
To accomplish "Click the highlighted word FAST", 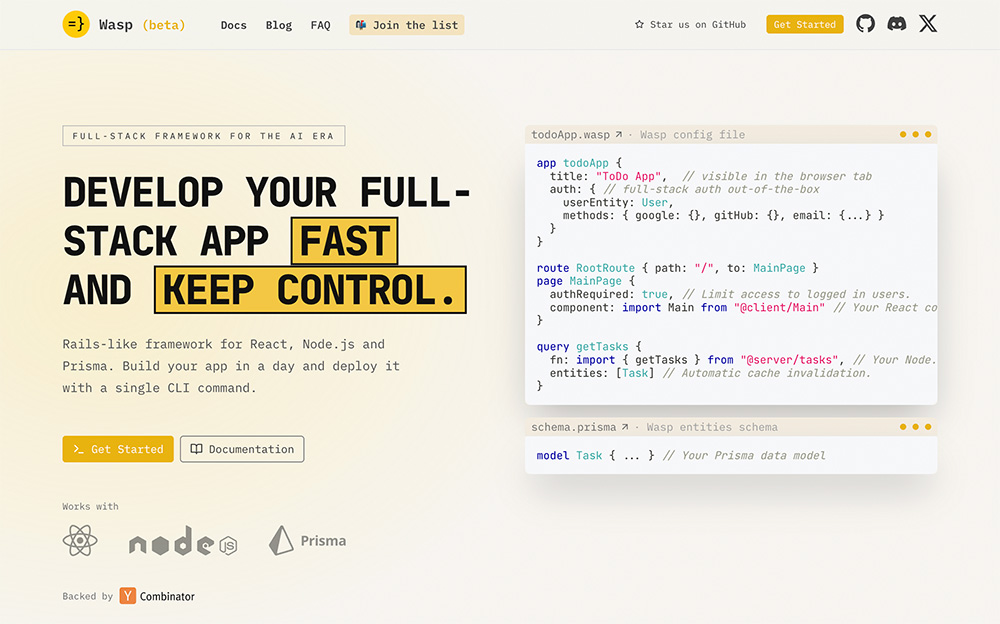I will point(344,241).
